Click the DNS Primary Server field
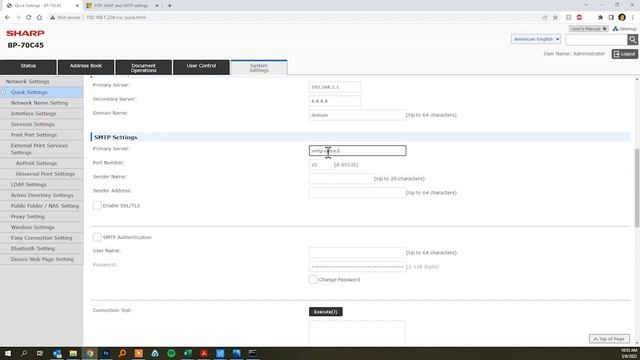The width and height of the screenshot is (640, 360). tap(335, 87)
